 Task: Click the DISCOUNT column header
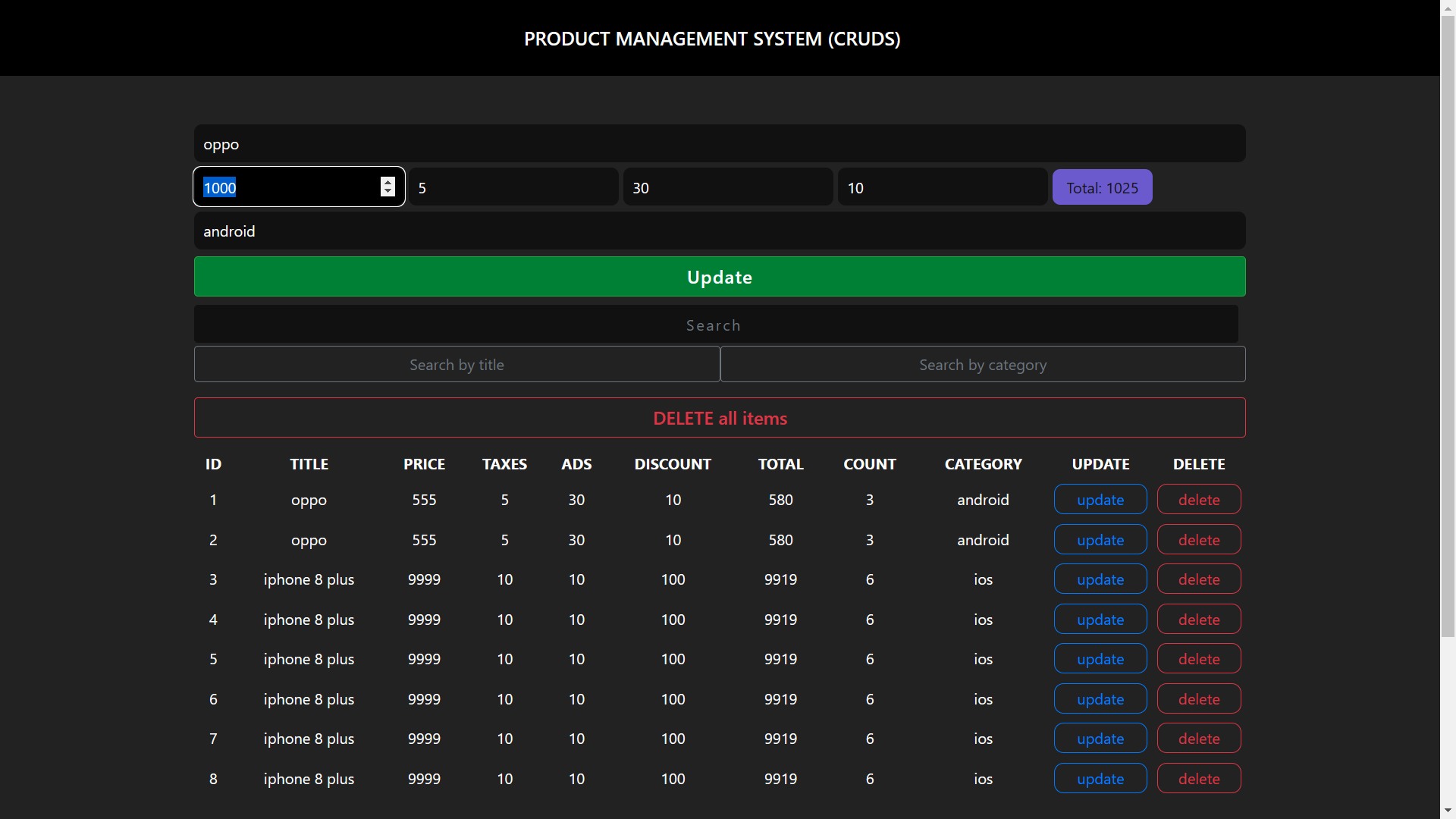tap(673, 464)
